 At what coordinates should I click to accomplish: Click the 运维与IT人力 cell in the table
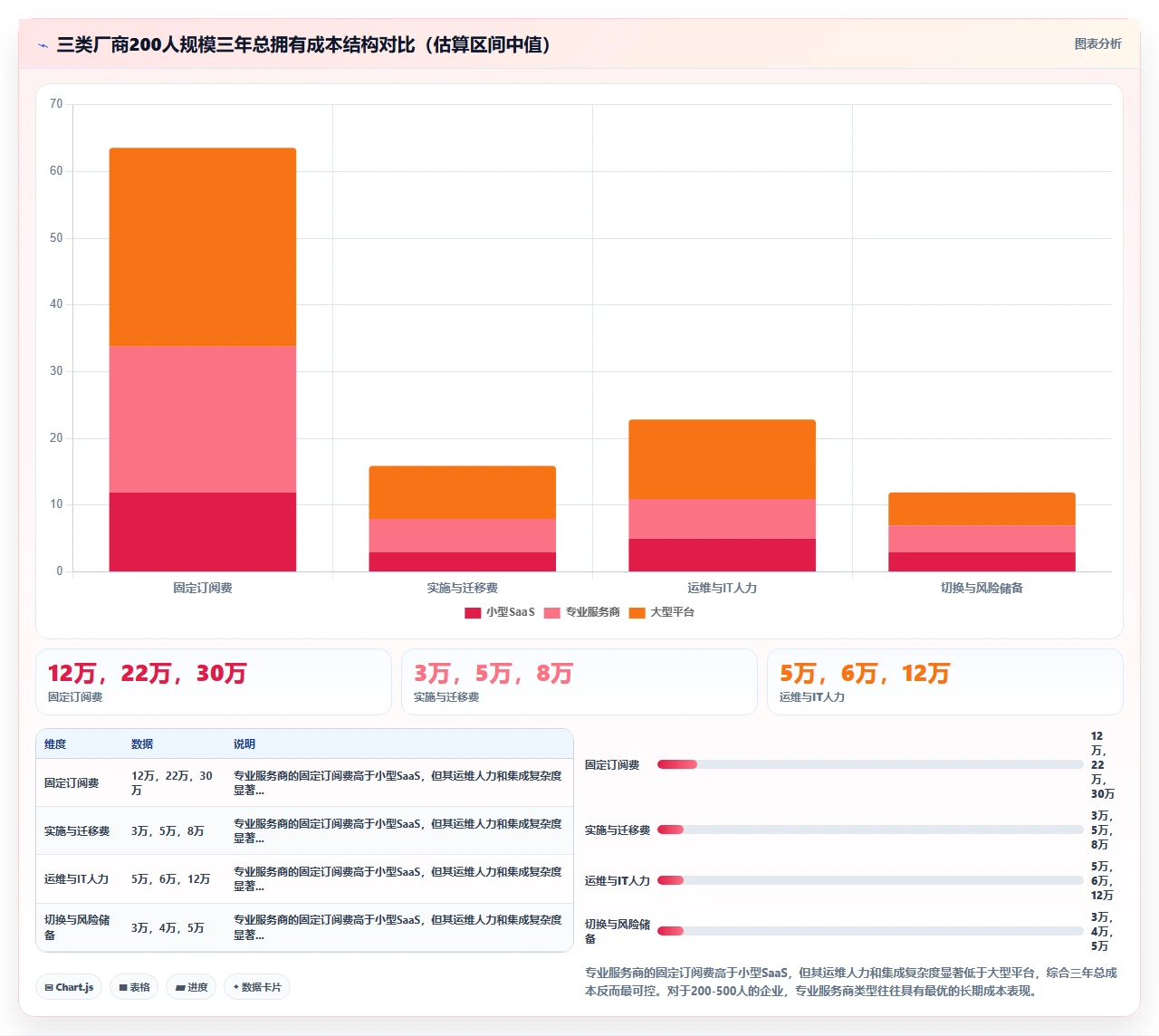[77, 879]
